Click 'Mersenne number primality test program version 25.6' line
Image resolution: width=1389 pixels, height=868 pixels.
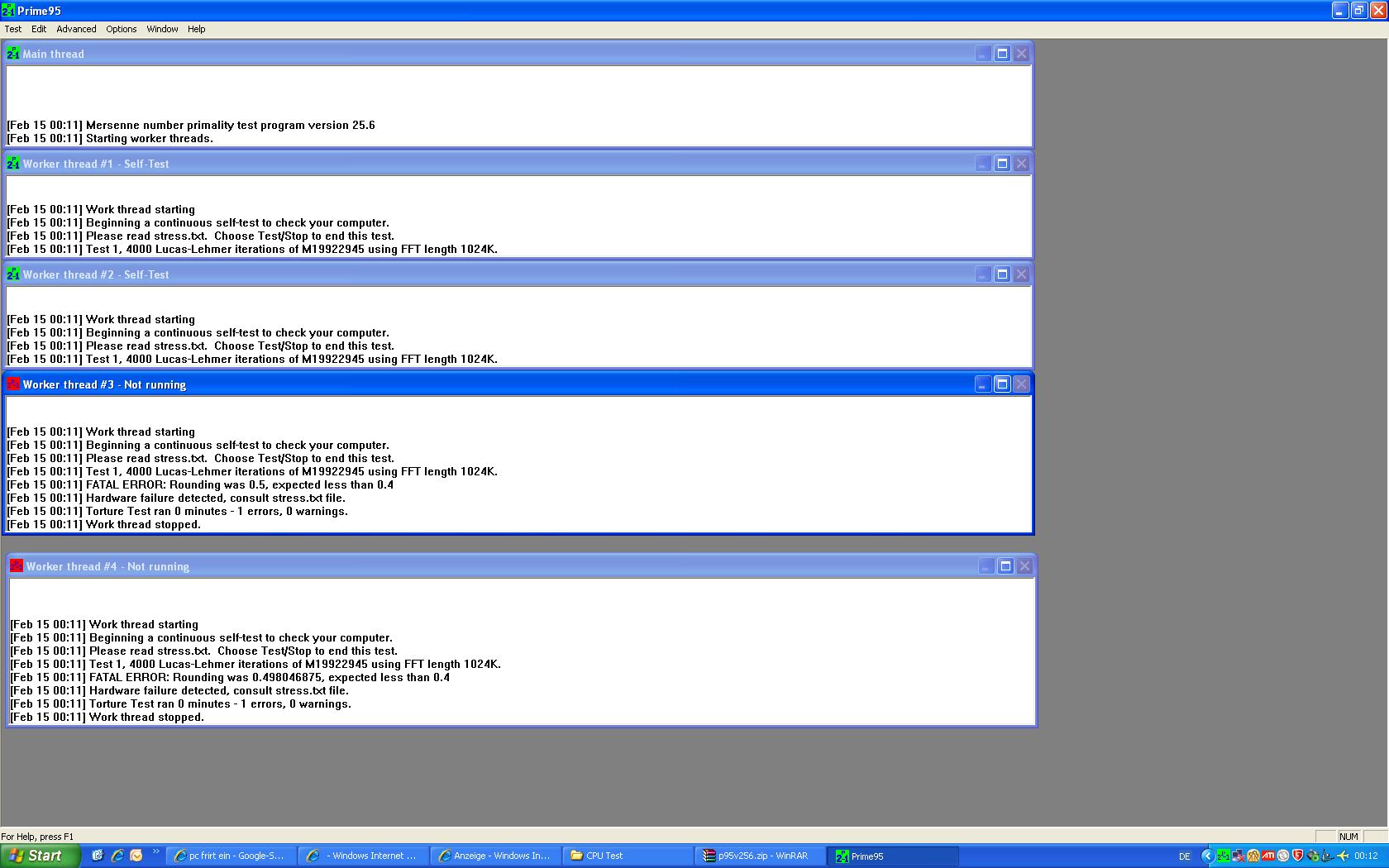point(191,126)
